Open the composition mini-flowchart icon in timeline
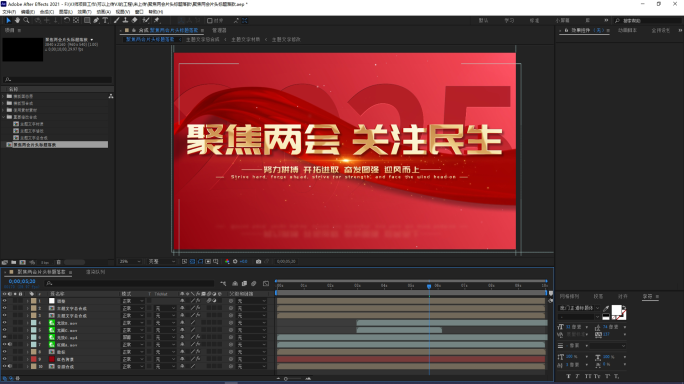Viewport: 684px width, 384px height. click(223, 284)
